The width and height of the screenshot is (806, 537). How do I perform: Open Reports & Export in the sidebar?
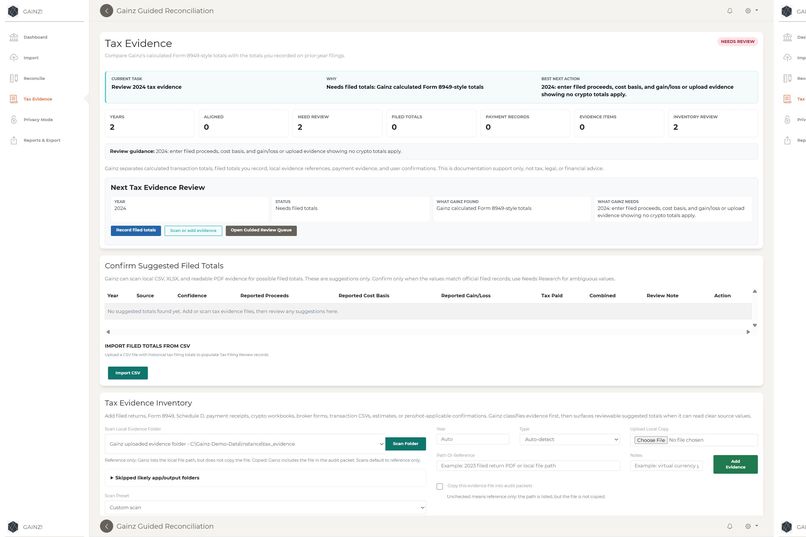pyautogui.click(x=42, y=140)
